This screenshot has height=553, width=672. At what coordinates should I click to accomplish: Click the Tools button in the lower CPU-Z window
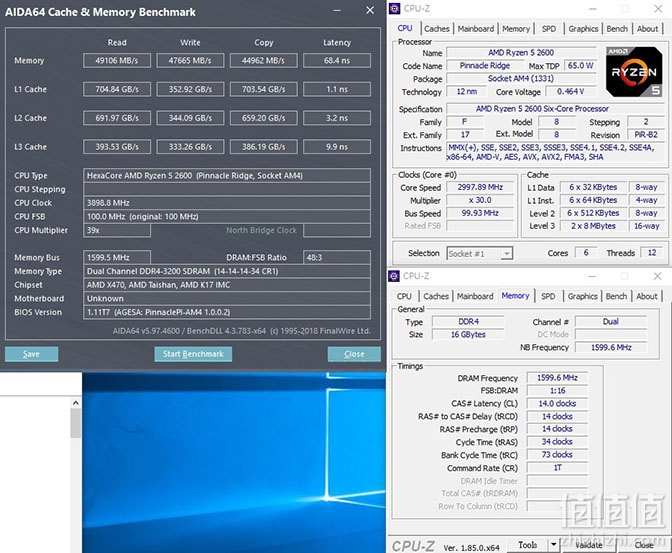click(528, 545)
